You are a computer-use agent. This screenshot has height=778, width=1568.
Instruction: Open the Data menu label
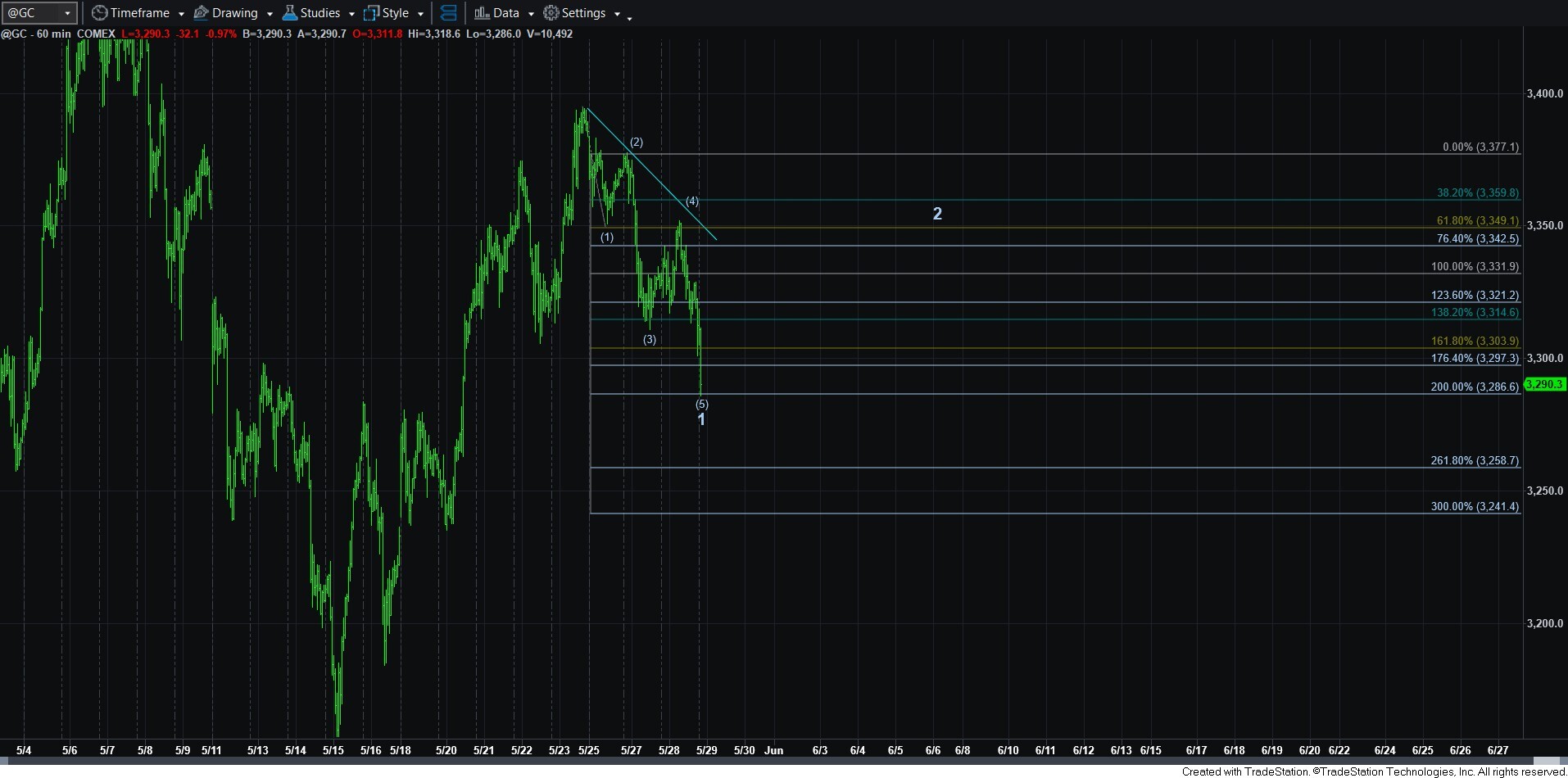[x=506, y=13]
